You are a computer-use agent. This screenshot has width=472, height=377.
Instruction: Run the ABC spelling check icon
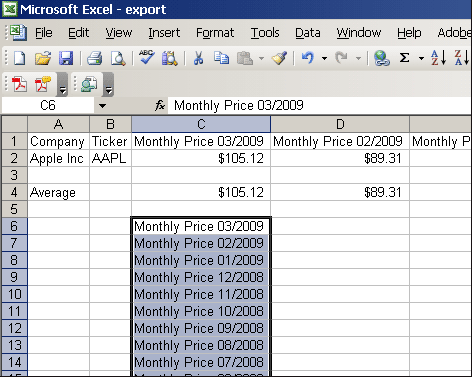146,58
